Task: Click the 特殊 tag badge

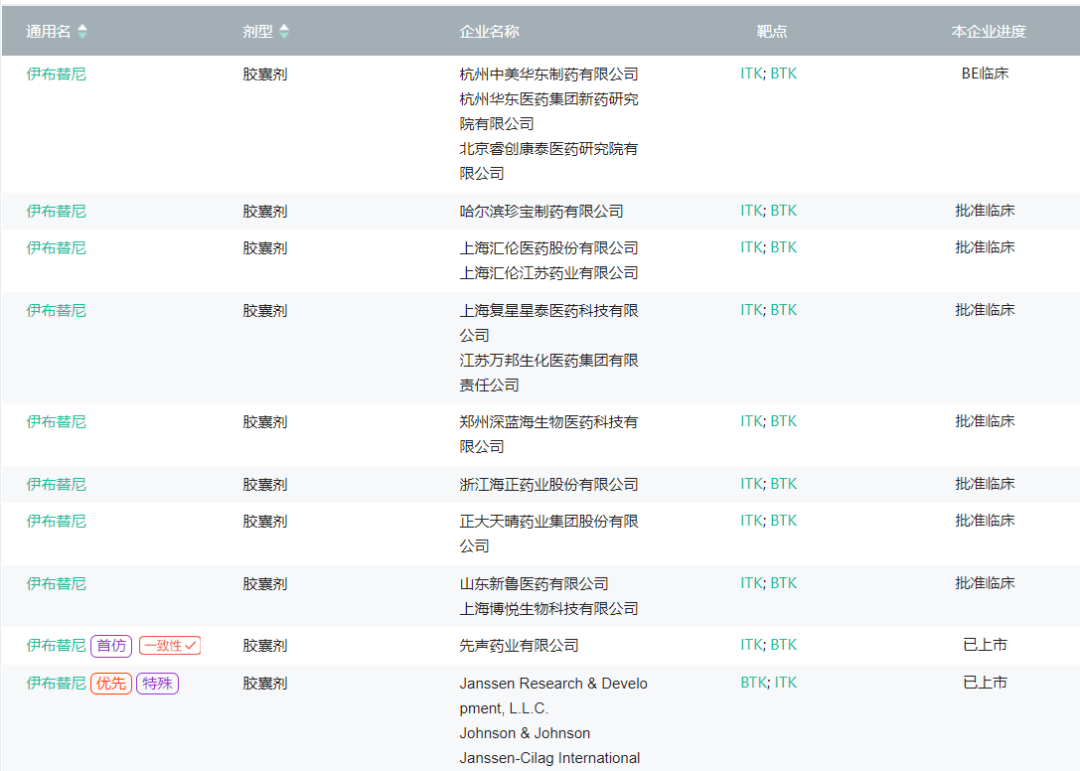Action: [157, 683]
